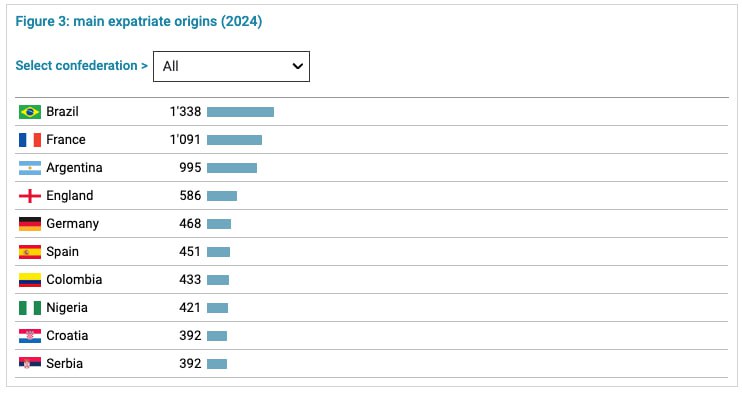Image resolution: width=742 pixels, height=393 pixels.
Task: Click the Figure 3 main expatriate origins title
Action: point(139,21)
